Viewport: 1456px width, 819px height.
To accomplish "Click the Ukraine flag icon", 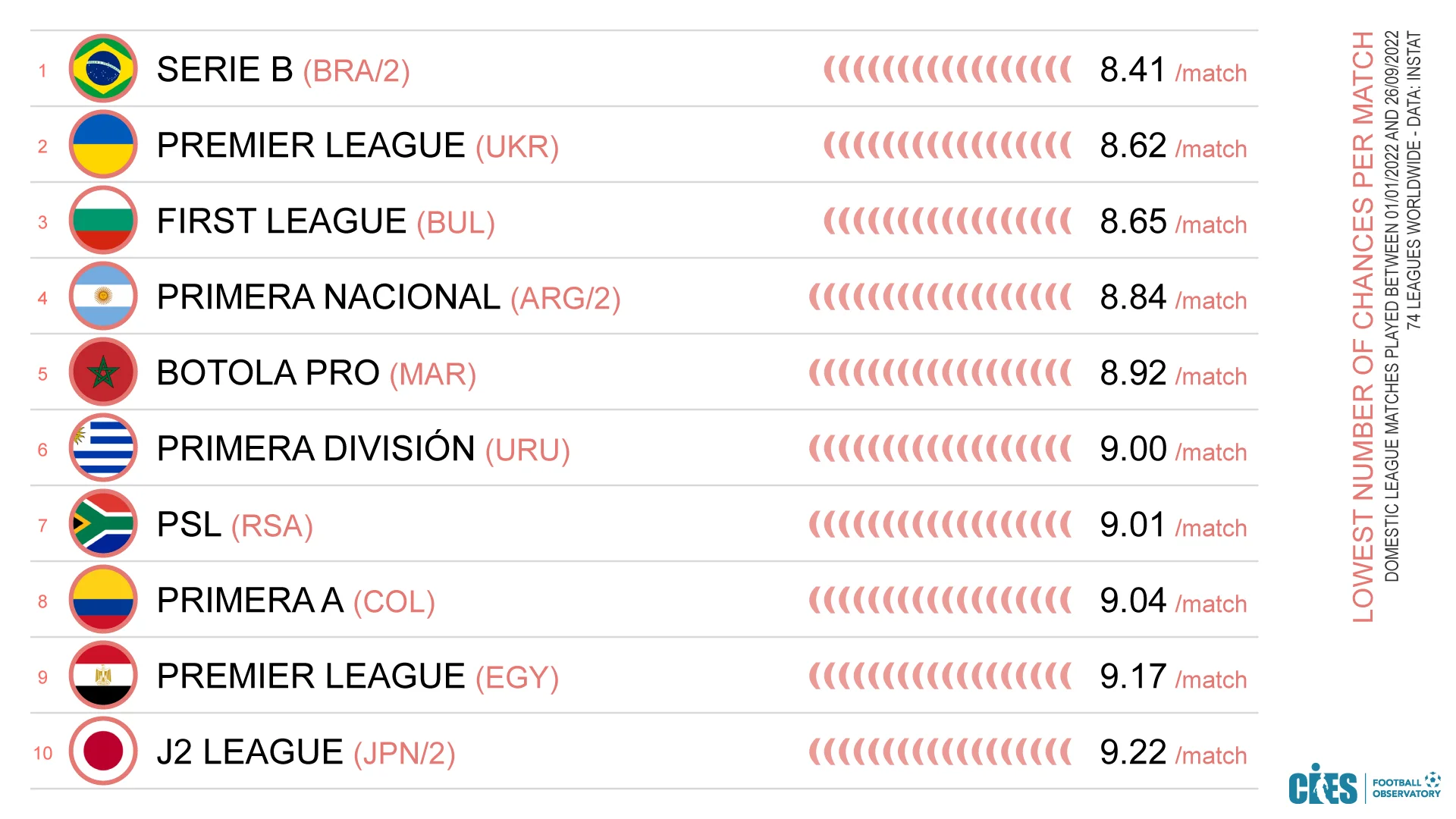I will 103,145.
